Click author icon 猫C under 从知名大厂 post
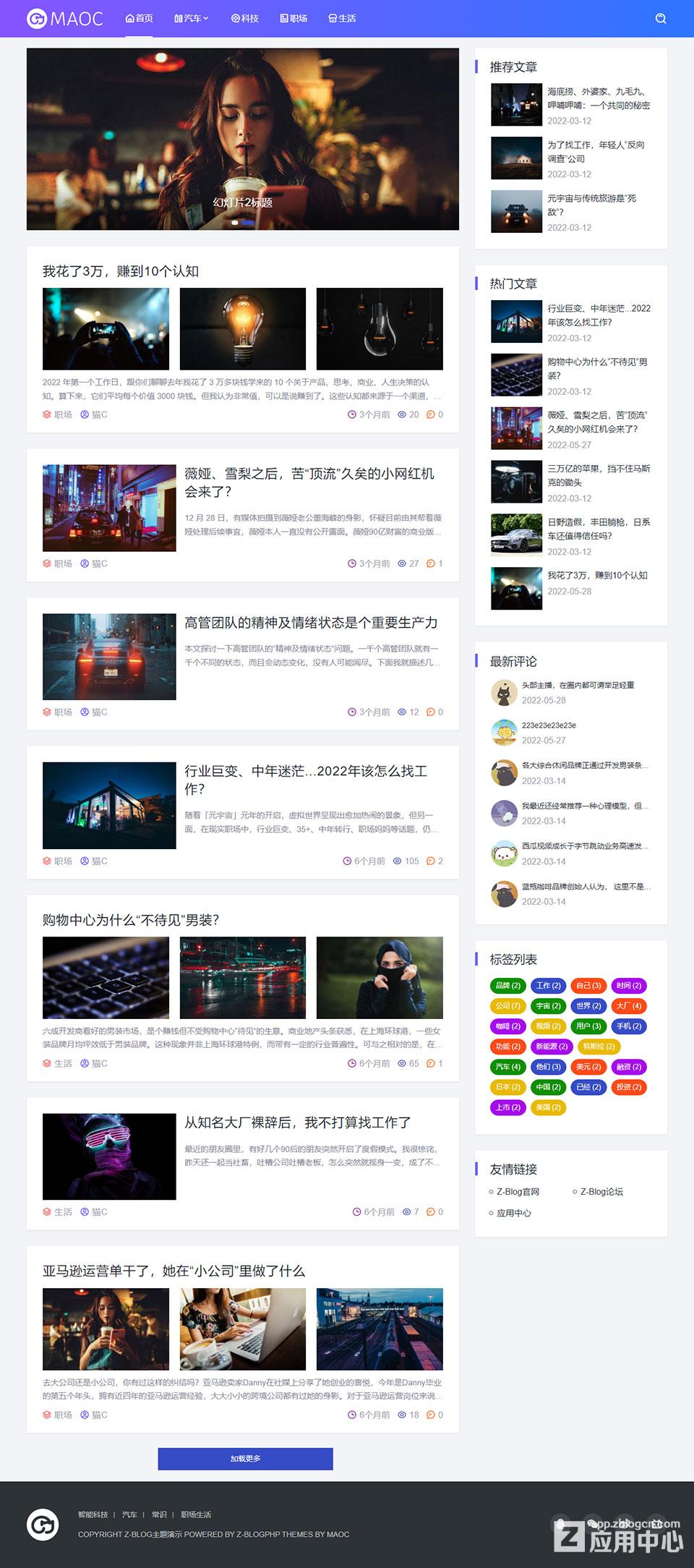The height and width of the screenshot is (1568, 694). [85, 1212]
